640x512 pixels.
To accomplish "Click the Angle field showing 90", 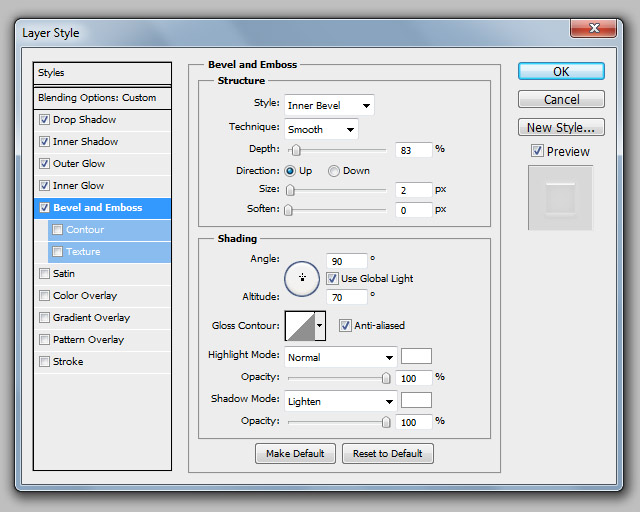I will click(x=347, y=261).
